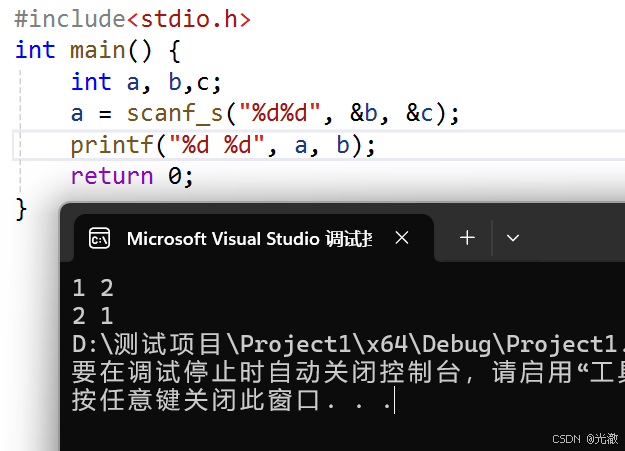
Task: Click the console output line '2 1'
Action: 93,316
